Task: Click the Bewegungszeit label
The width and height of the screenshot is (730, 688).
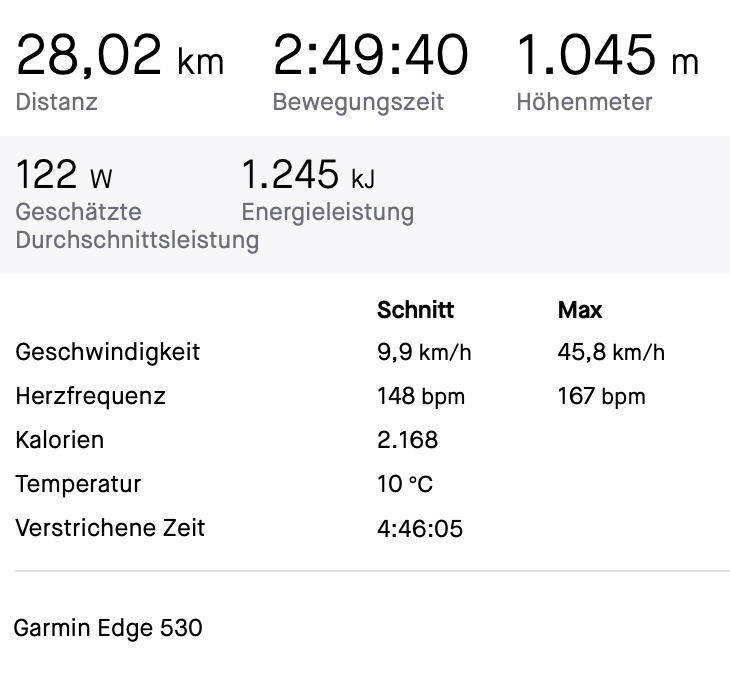Action: [358, 102]
